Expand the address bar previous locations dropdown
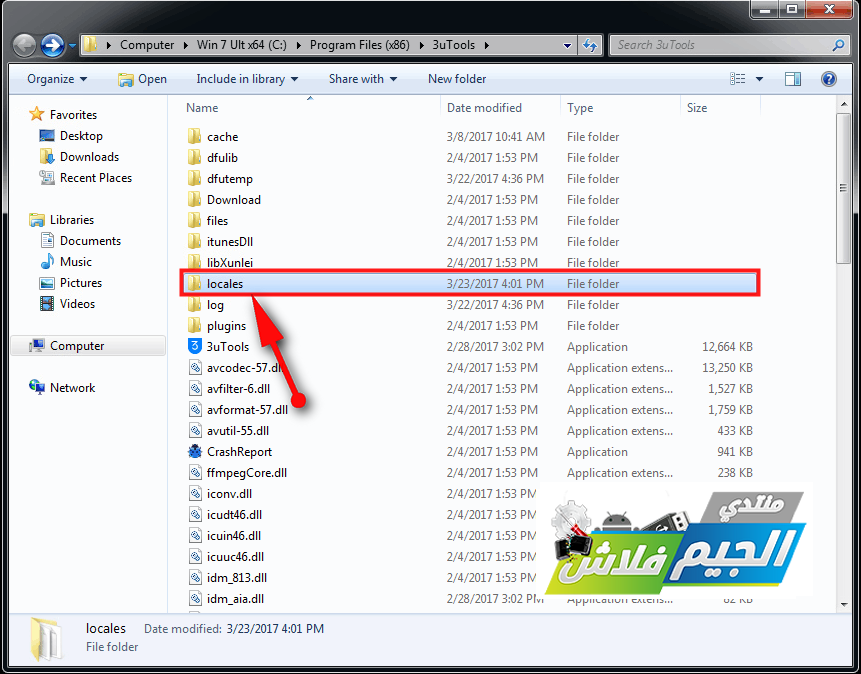Image resolution: width=861 pixels, height=674 pixels. (x=567, y=46)
